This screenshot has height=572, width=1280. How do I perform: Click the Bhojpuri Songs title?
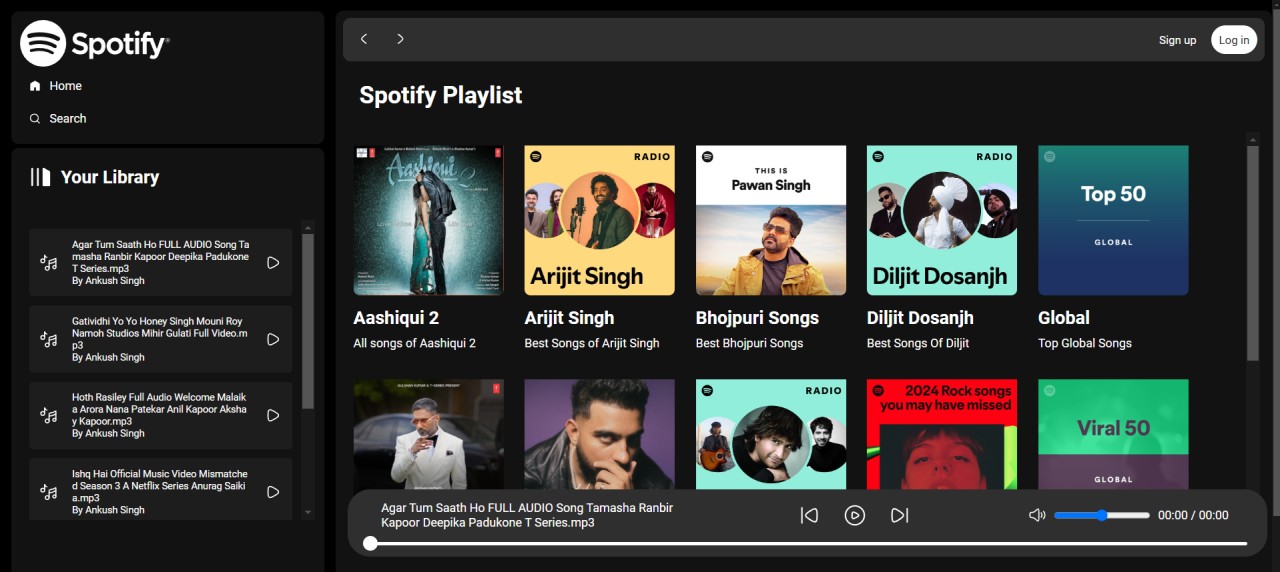coord(757,318)
